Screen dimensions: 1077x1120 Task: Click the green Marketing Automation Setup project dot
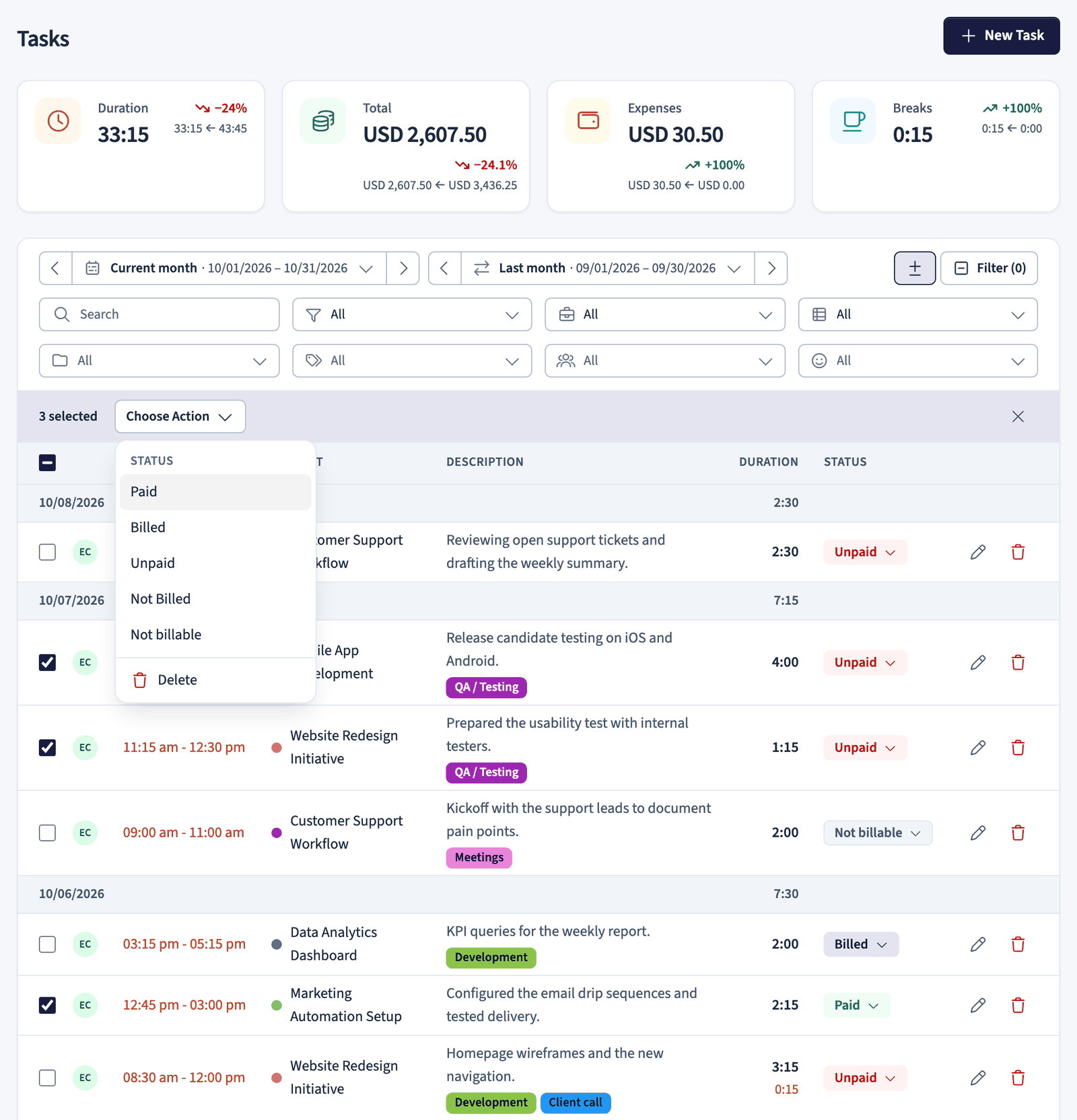coord(276,1005)
